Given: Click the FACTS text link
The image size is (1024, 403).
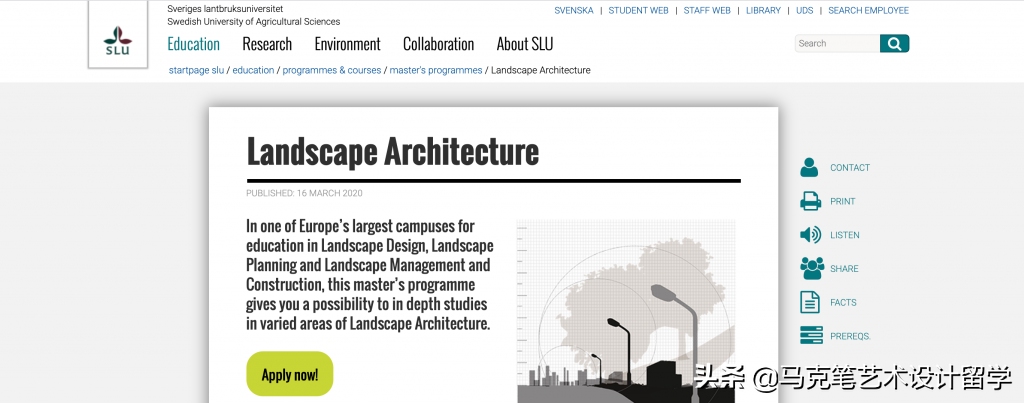Looking at the screenshot, I should pos(843,302).
